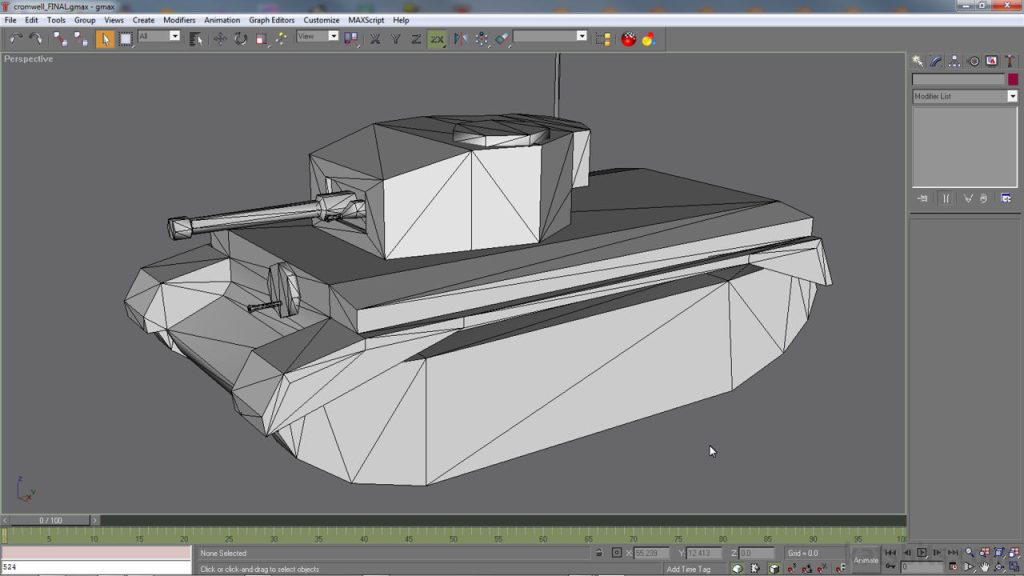Open the Select by Name dialog

[x=195, y=38]
